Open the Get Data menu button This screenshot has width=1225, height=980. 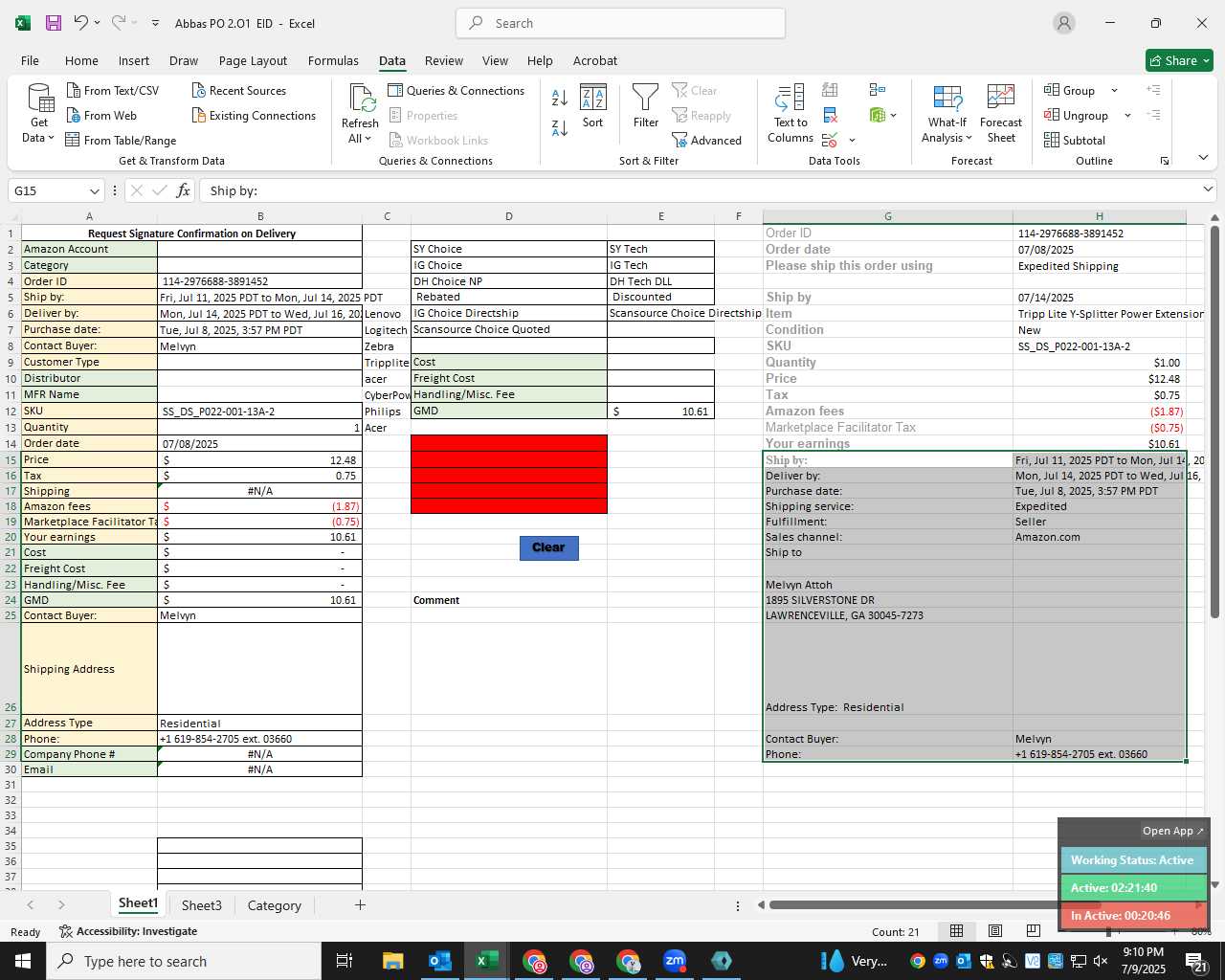tap(39, 114)
